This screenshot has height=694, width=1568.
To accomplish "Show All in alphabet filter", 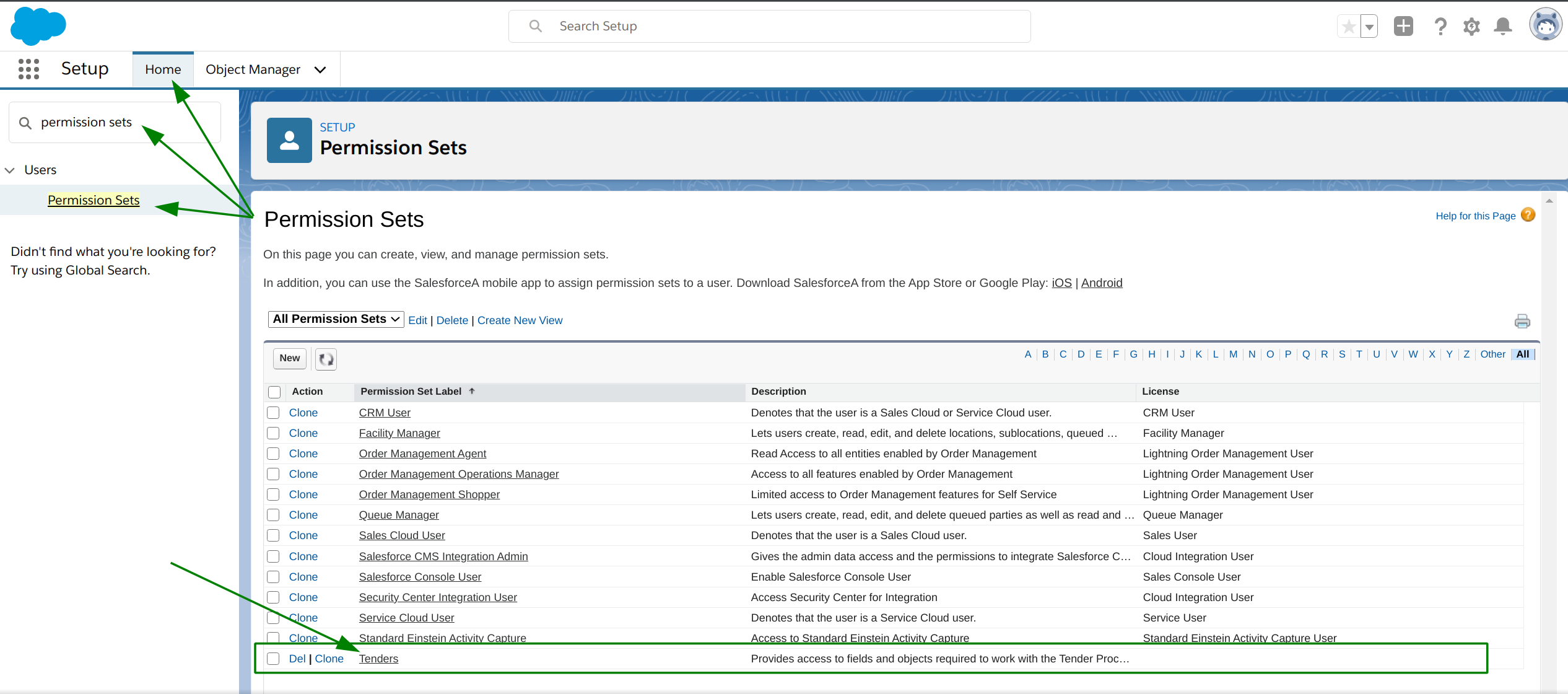I will click(1523, 354).
